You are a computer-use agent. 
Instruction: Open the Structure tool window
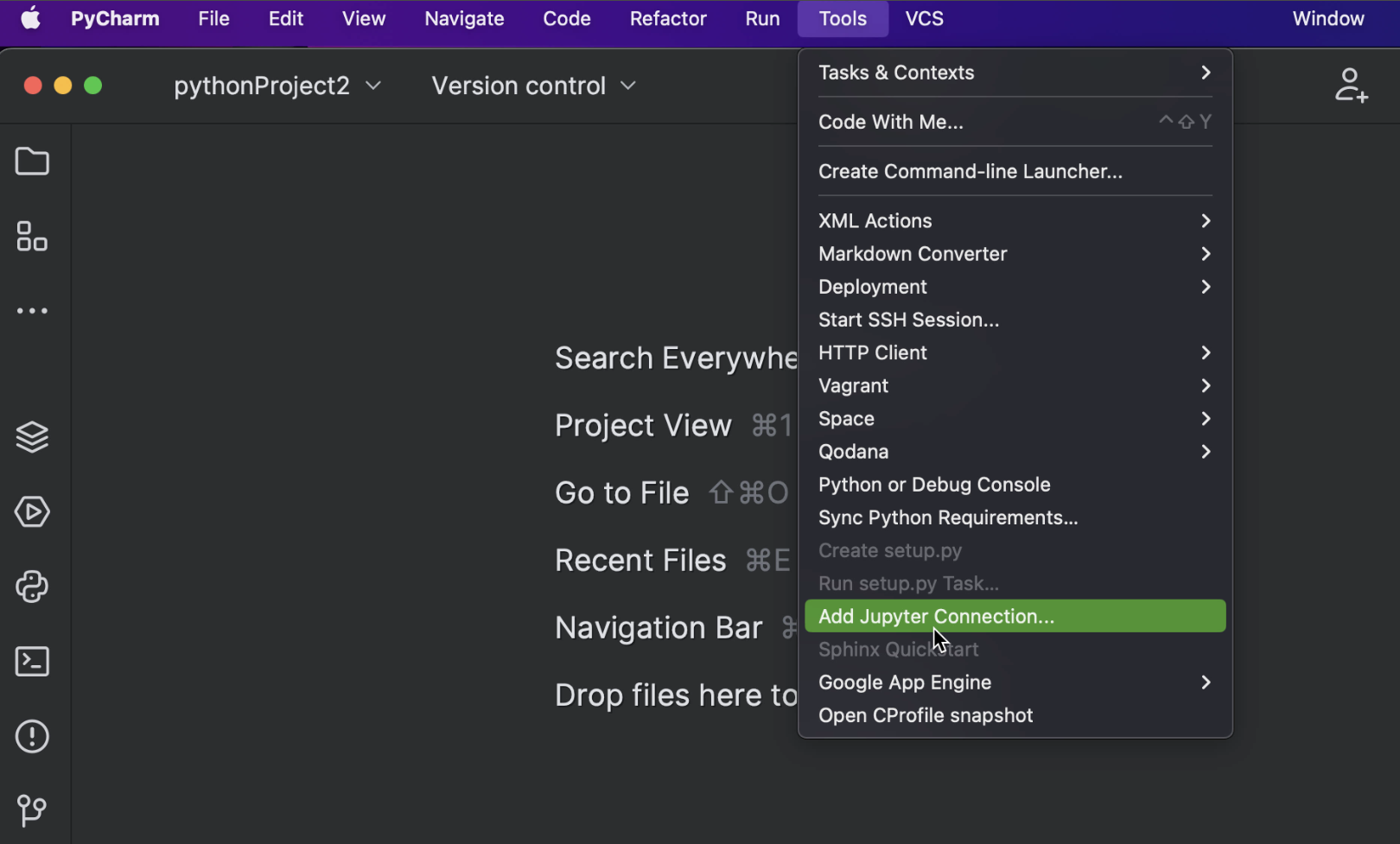pos(32,237)
